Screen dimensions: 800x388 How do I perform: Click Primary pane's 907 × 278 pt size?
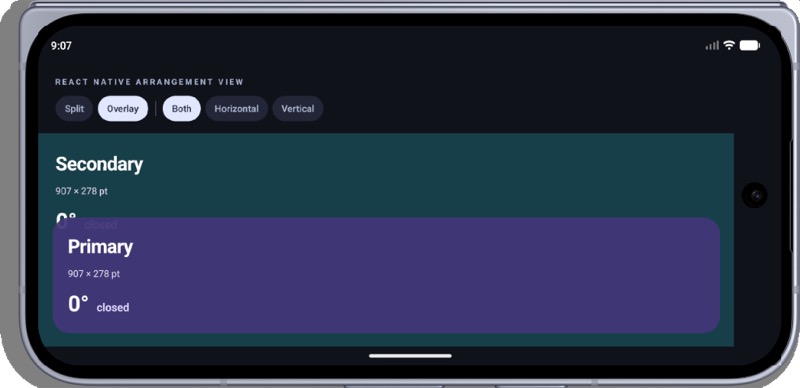(94, 274)
